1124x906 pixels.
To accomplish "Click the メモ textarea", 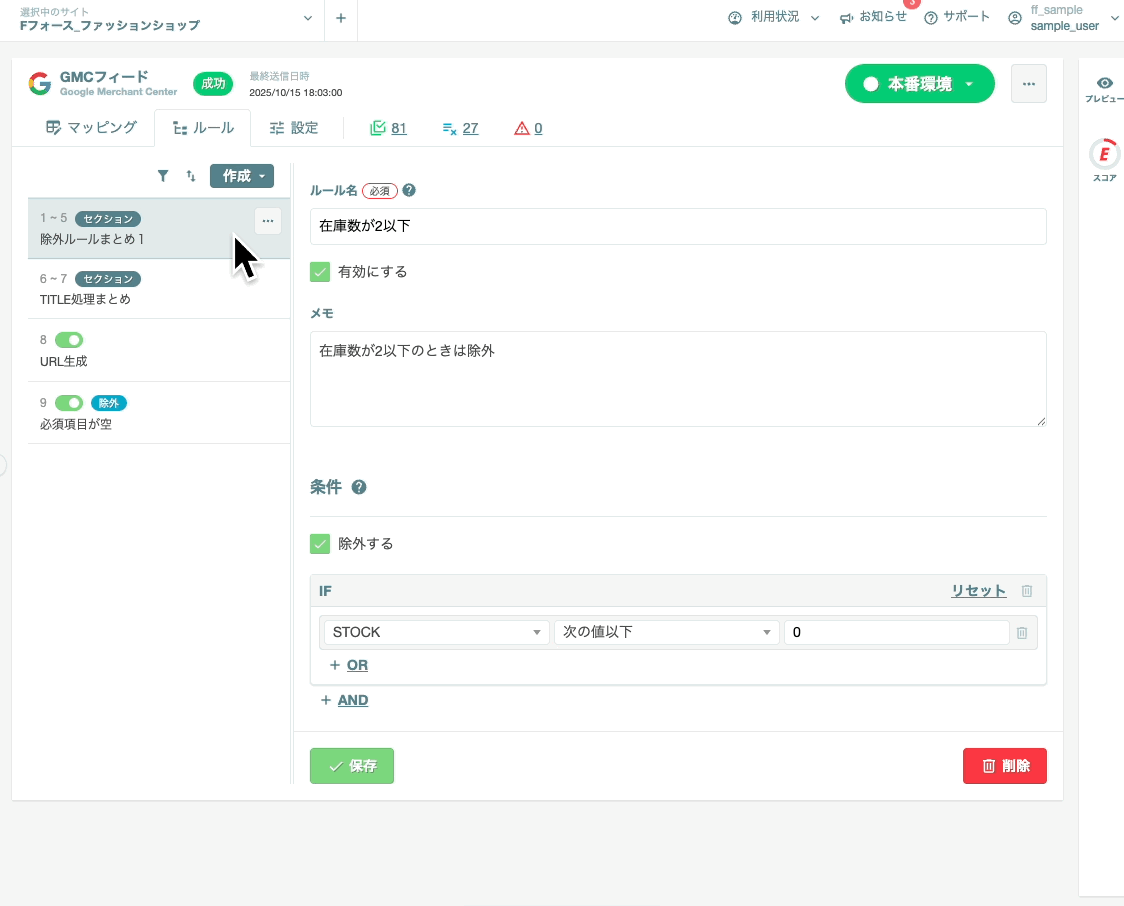I will pyautogui.click(x=678, y=379).
